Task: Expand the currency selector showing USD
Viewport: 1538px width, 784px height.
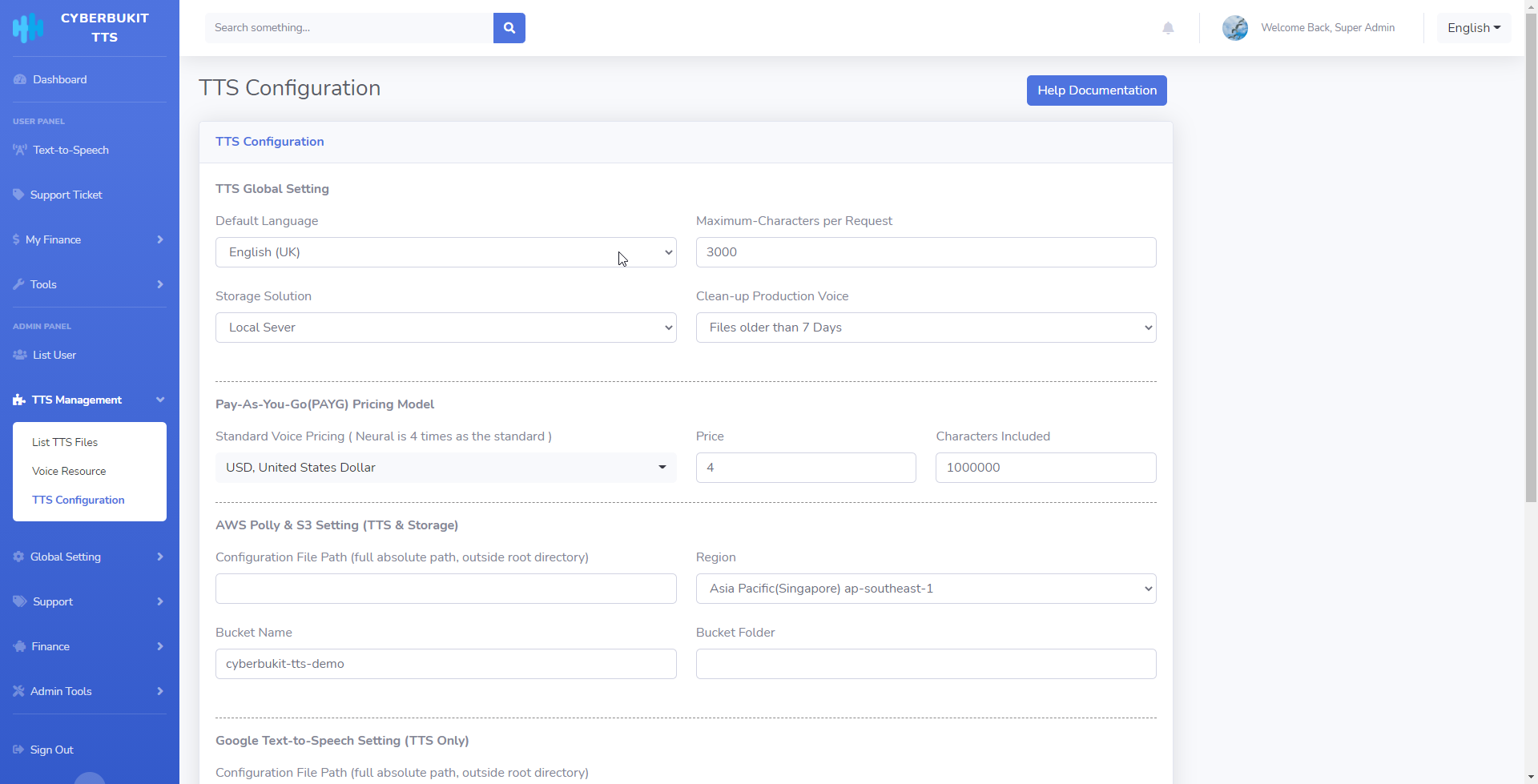Action: (x=445, y=468)
